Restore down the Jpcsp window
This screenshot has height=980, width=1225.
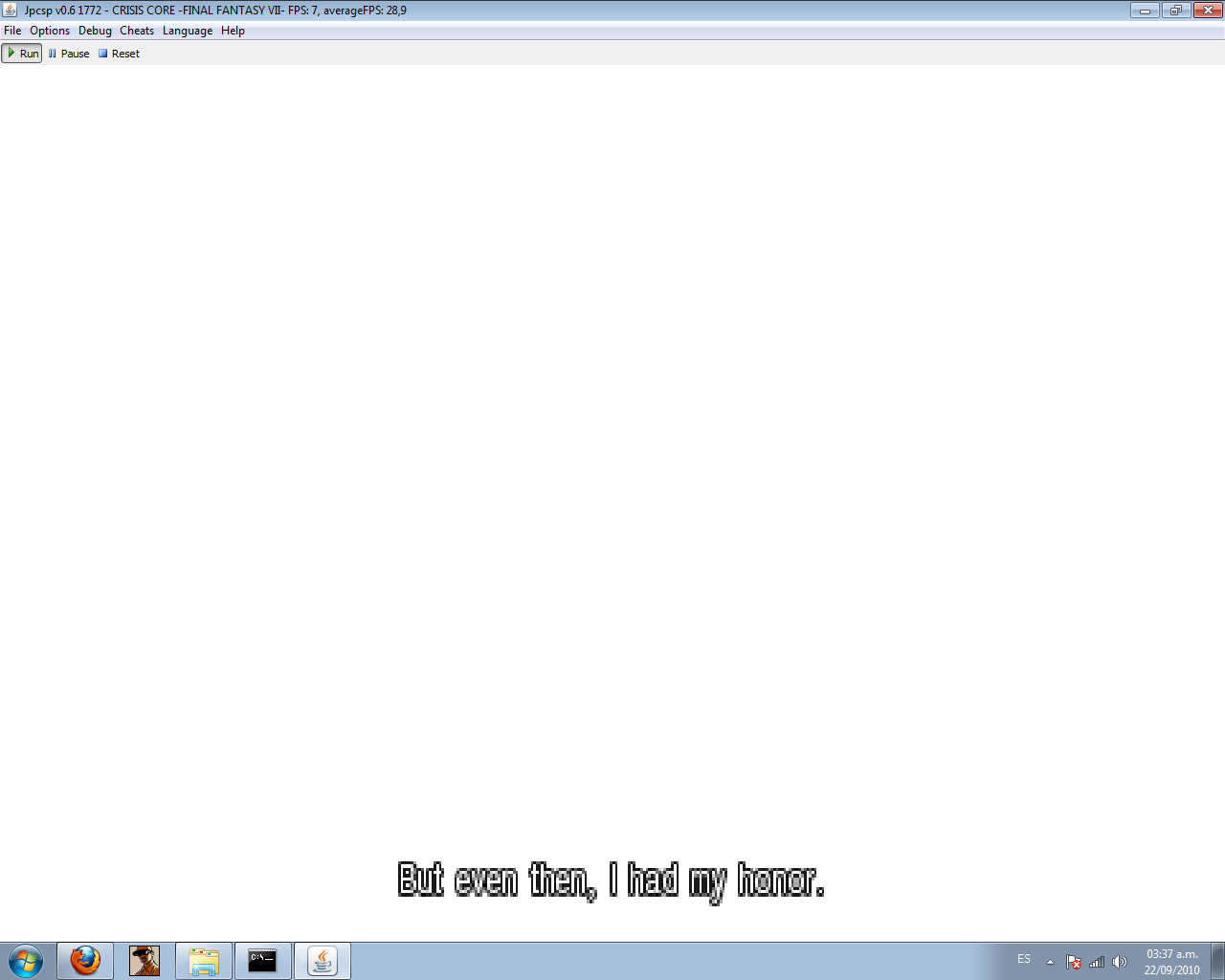coord(1175,11)
